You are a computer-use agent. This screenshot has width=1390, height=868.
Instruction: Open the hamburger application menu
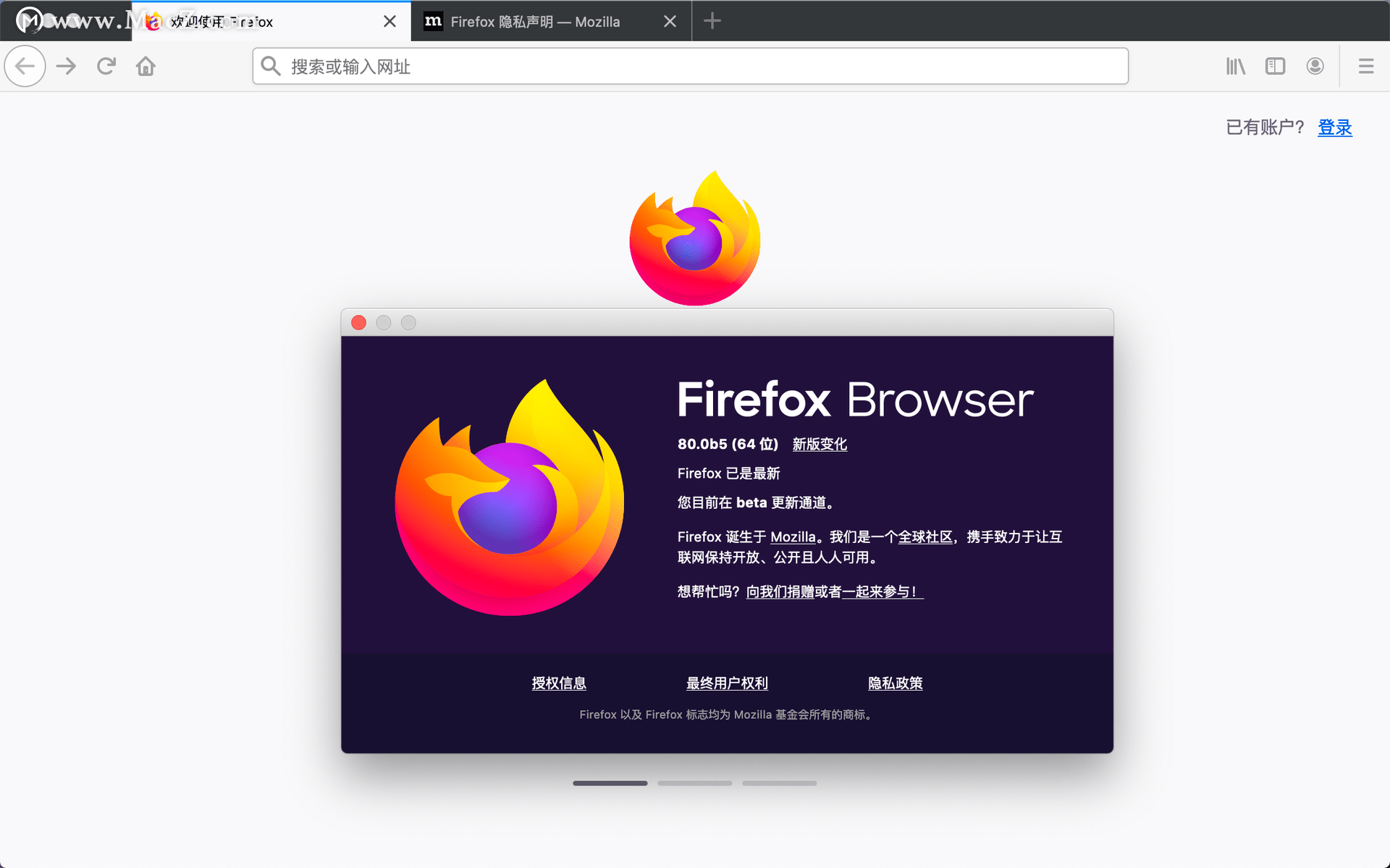click(1365, 67)
